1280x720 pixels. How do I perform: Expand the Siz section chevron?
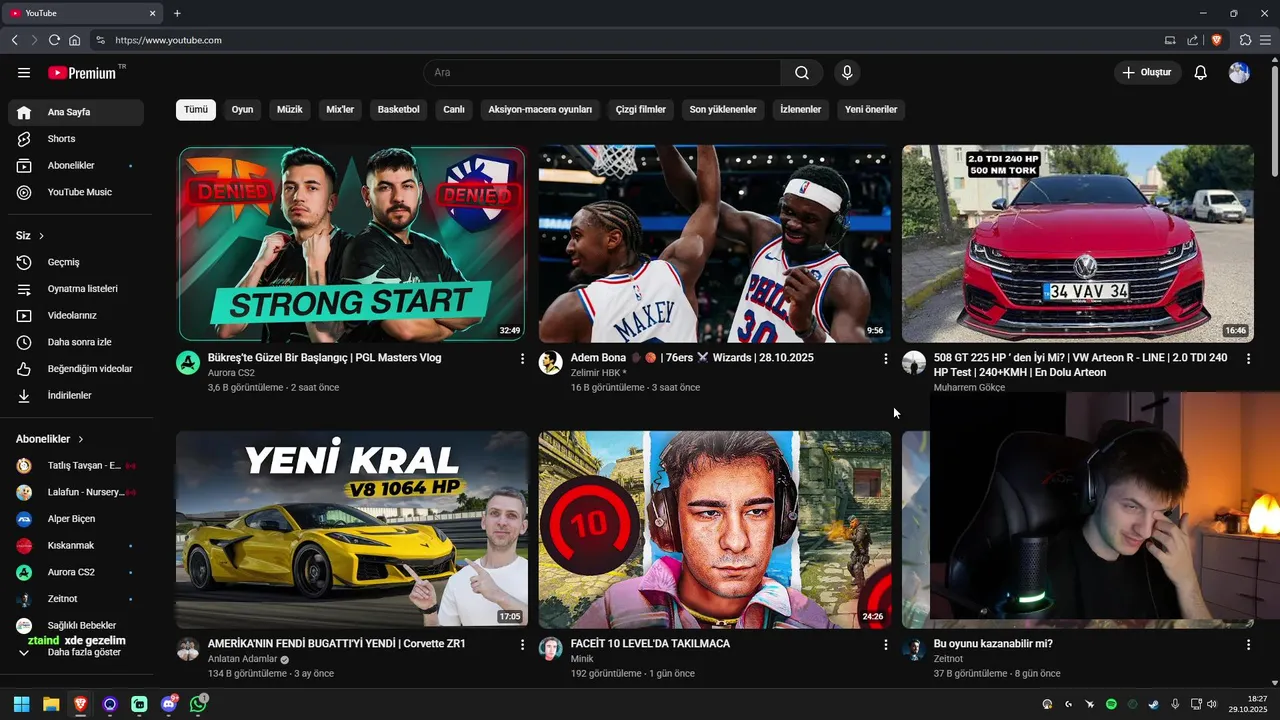click(x=41, y=236)
